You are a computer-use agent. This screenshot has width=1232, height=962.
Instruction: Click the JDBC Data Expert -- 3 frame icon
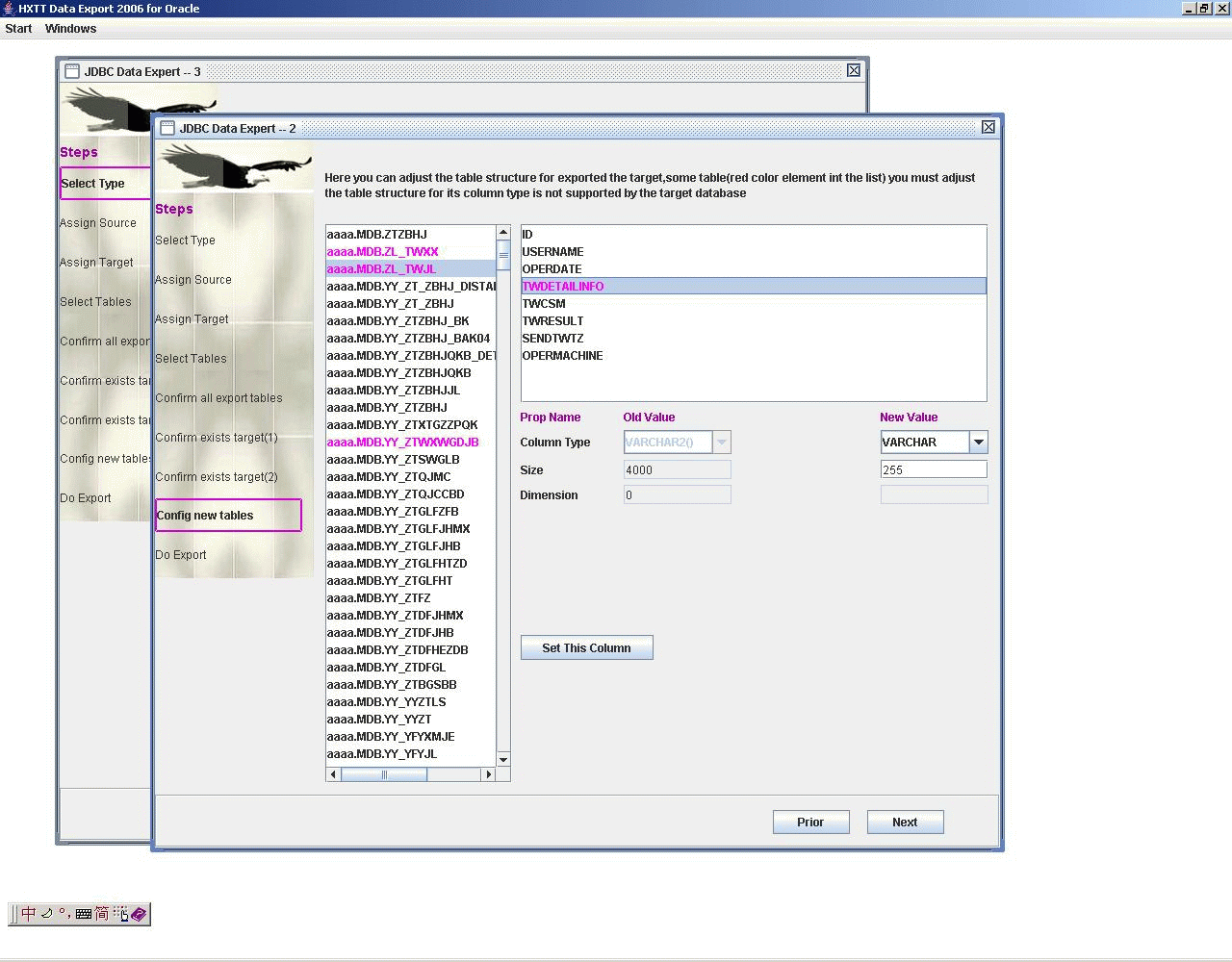(70, 70)
